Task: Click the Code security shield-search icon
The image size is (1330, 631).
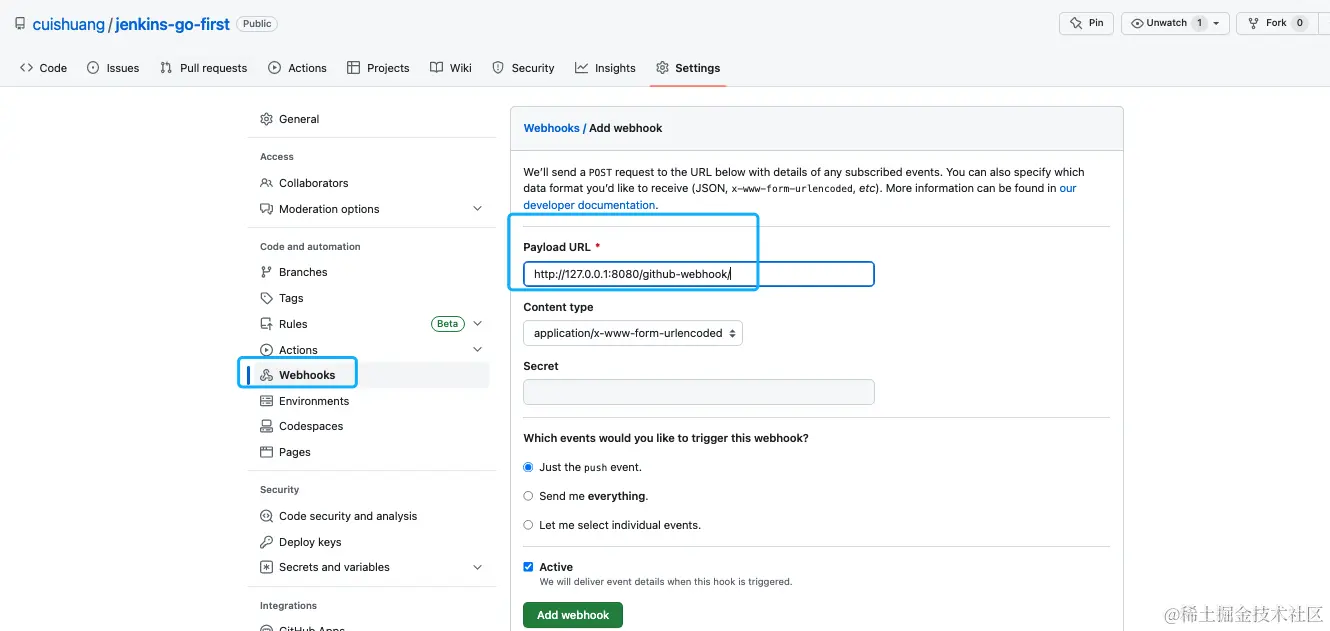Action: click(266, 516)
